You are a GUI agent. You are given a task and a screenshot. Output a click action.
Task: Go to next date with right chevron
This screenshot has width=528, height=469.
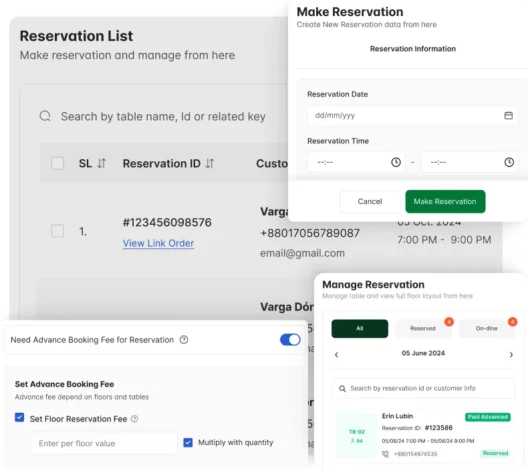pos(511,355)
